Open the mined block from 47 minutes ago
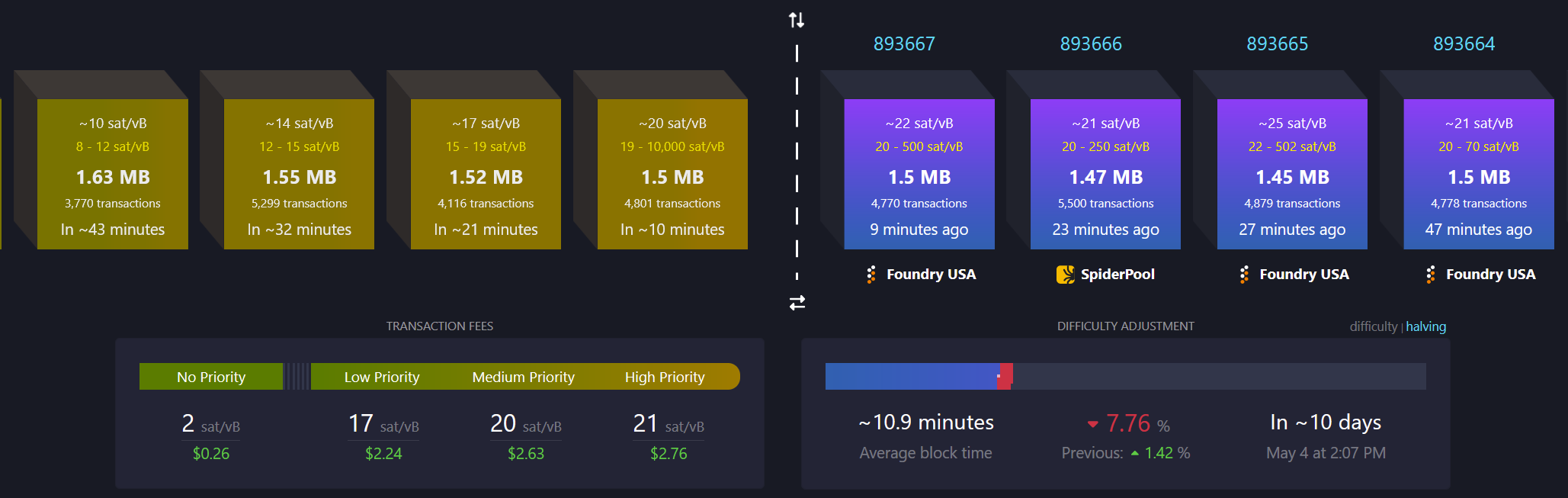The image size is (1568, 498). click(x=1478, y=174)
